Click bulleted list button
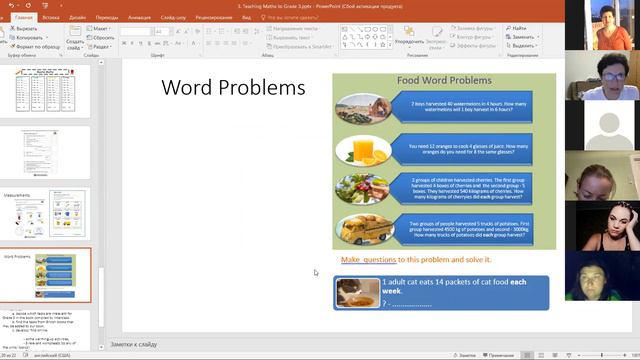The width and height of the screenshot is (640, 360). tap(210, 31)
